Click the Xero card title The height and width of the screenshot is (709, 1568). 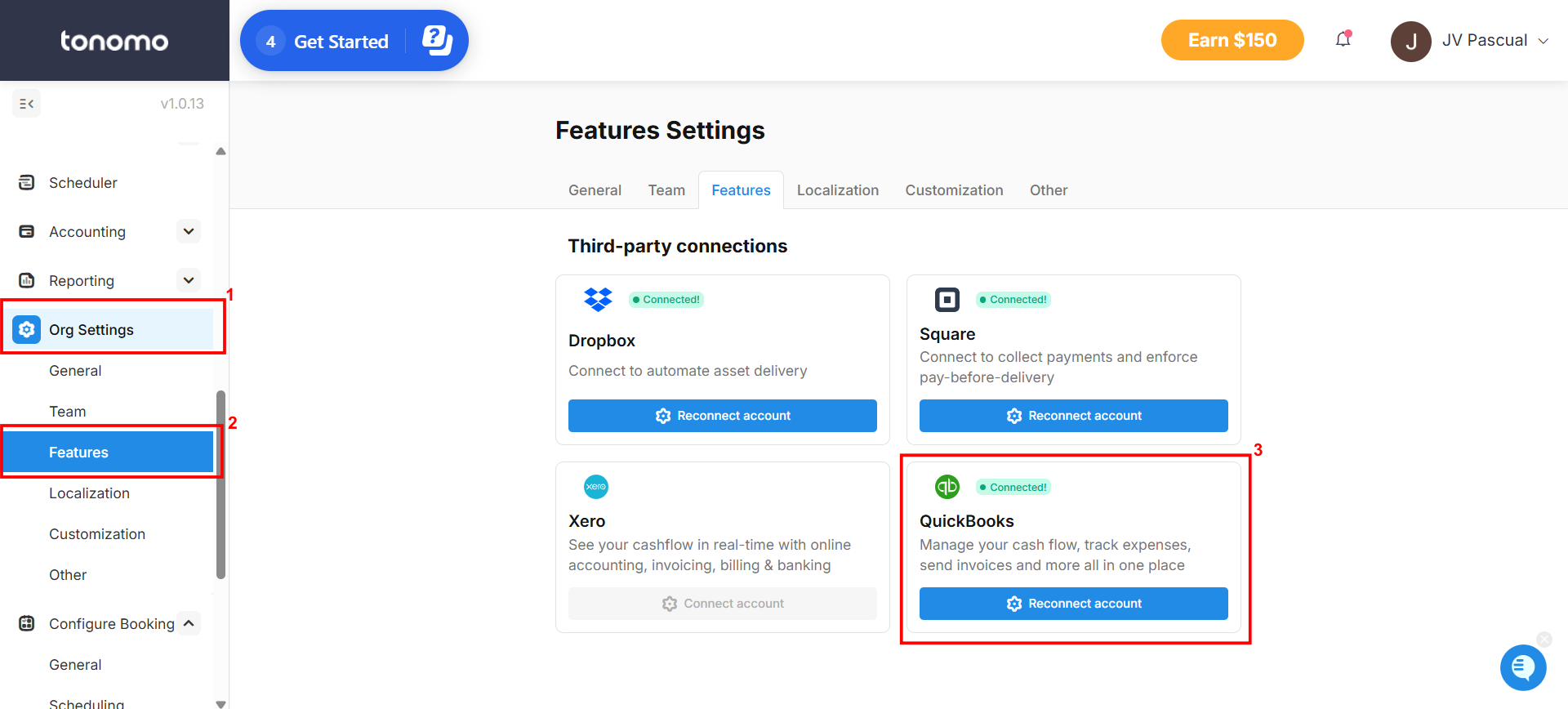coord(587,521)
